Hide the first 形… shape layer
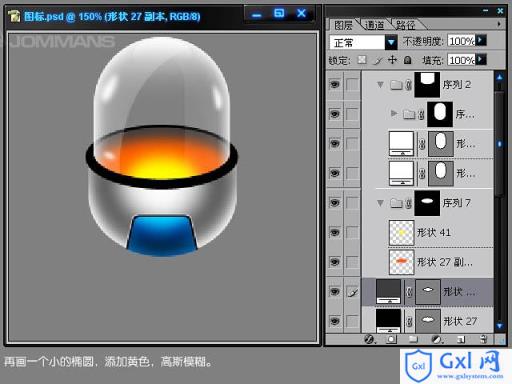512x384 pixels. [x=334, y=144]
